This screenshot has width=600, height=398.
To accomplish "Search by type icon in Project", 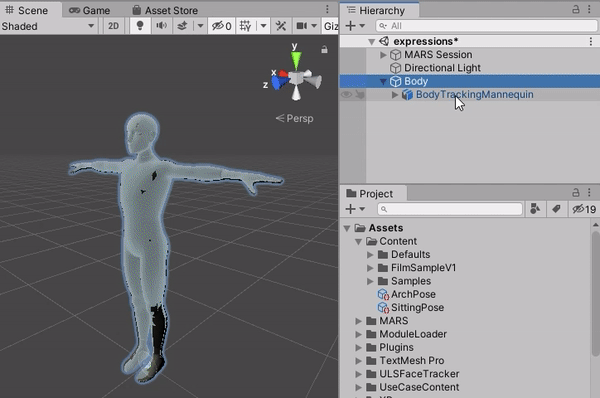I will click(x=535, y=209).
